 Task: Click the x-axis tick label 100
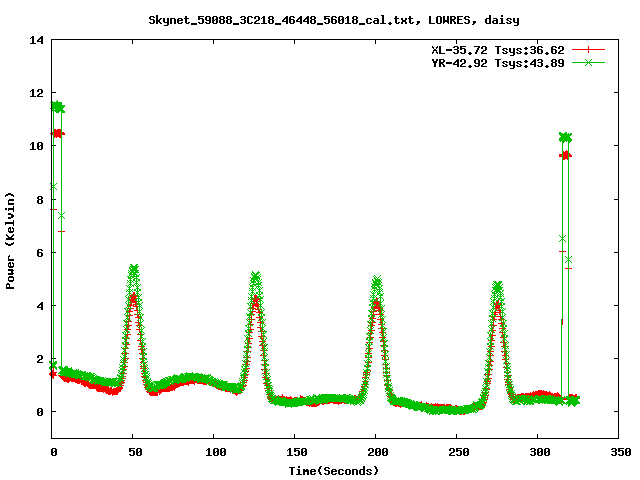[216, 452]
